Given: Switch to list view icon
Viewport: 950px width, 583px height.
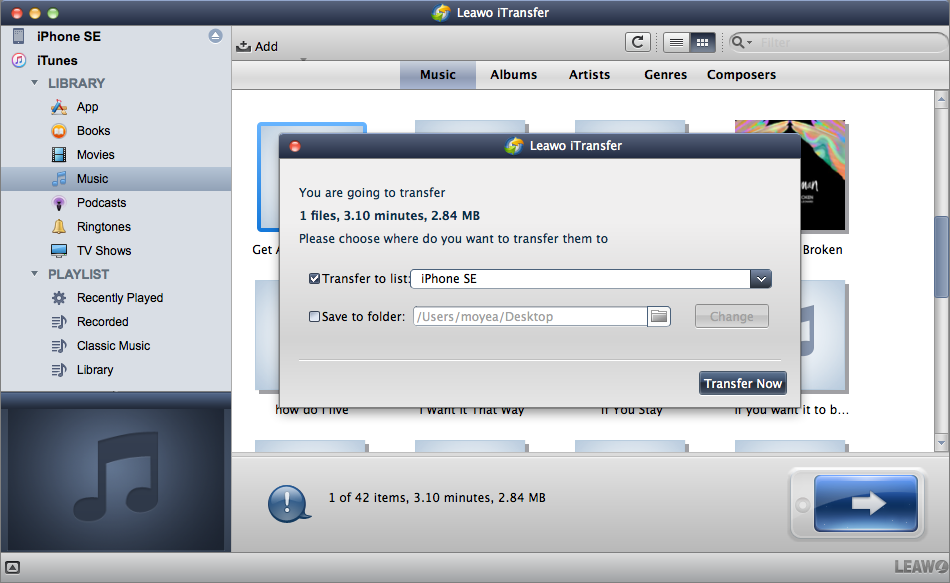Looking at the screenshot, I should (x=676, y=42).
